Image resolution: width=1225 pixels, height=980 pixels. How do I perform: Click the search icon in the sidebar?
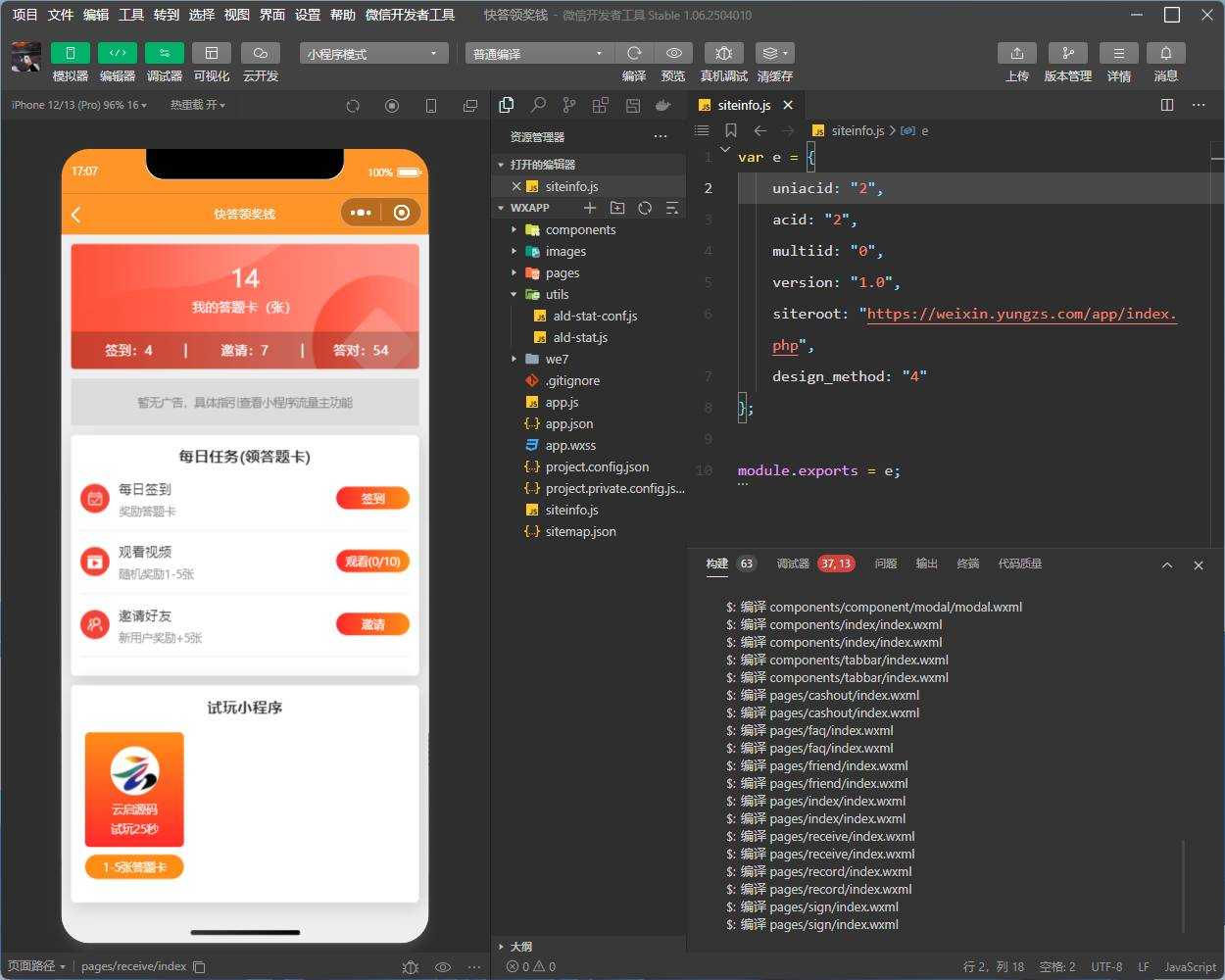(538, 105)
